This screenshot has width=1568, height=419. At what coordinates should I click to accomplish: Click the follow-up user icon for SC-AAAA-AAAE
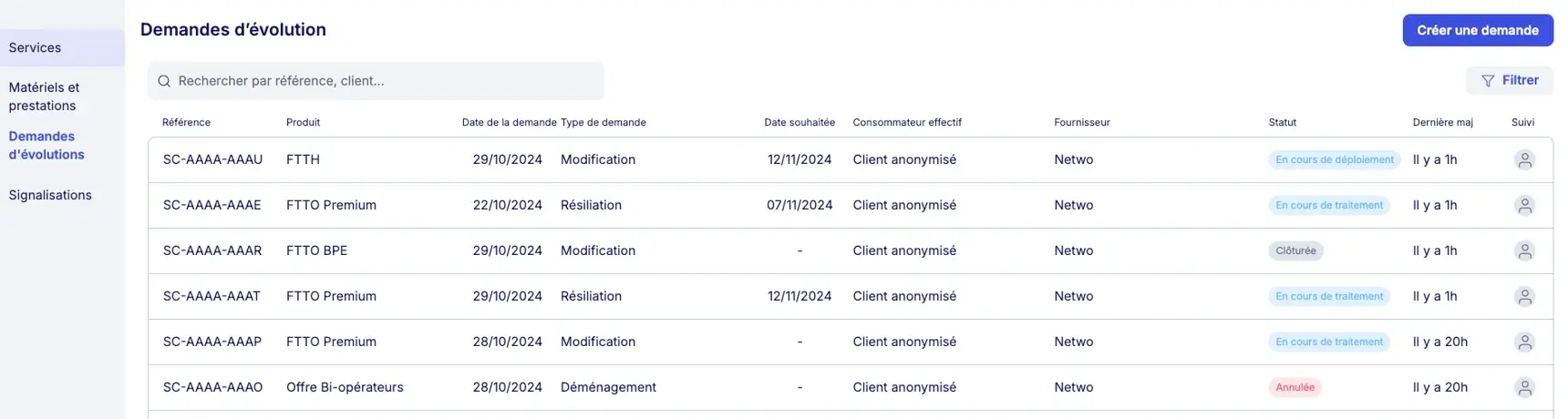pyautogui.click(x=1523, y=206)
